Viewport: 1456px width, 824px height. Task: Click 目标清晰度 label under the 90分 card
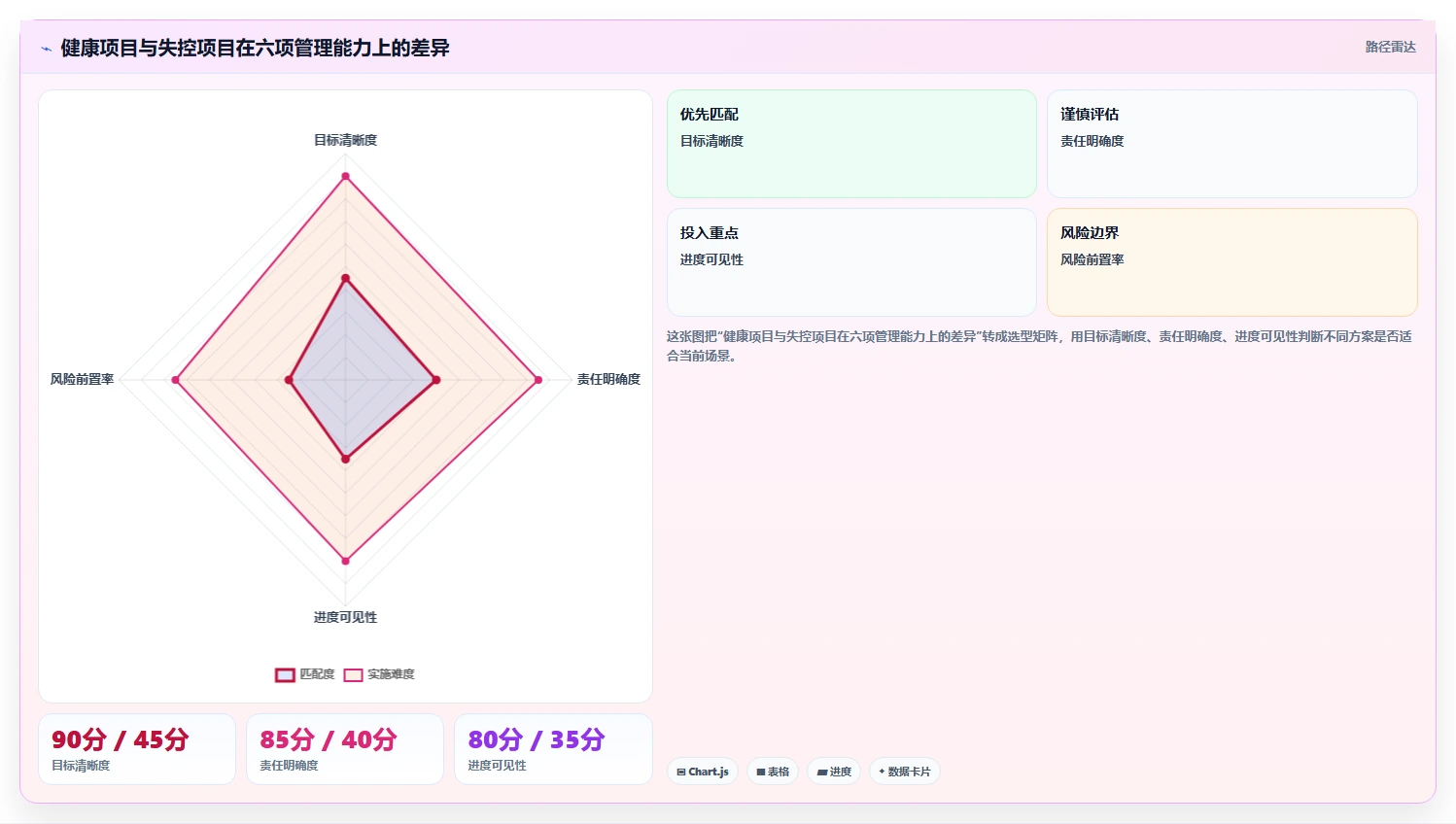[x=81, y=766]
